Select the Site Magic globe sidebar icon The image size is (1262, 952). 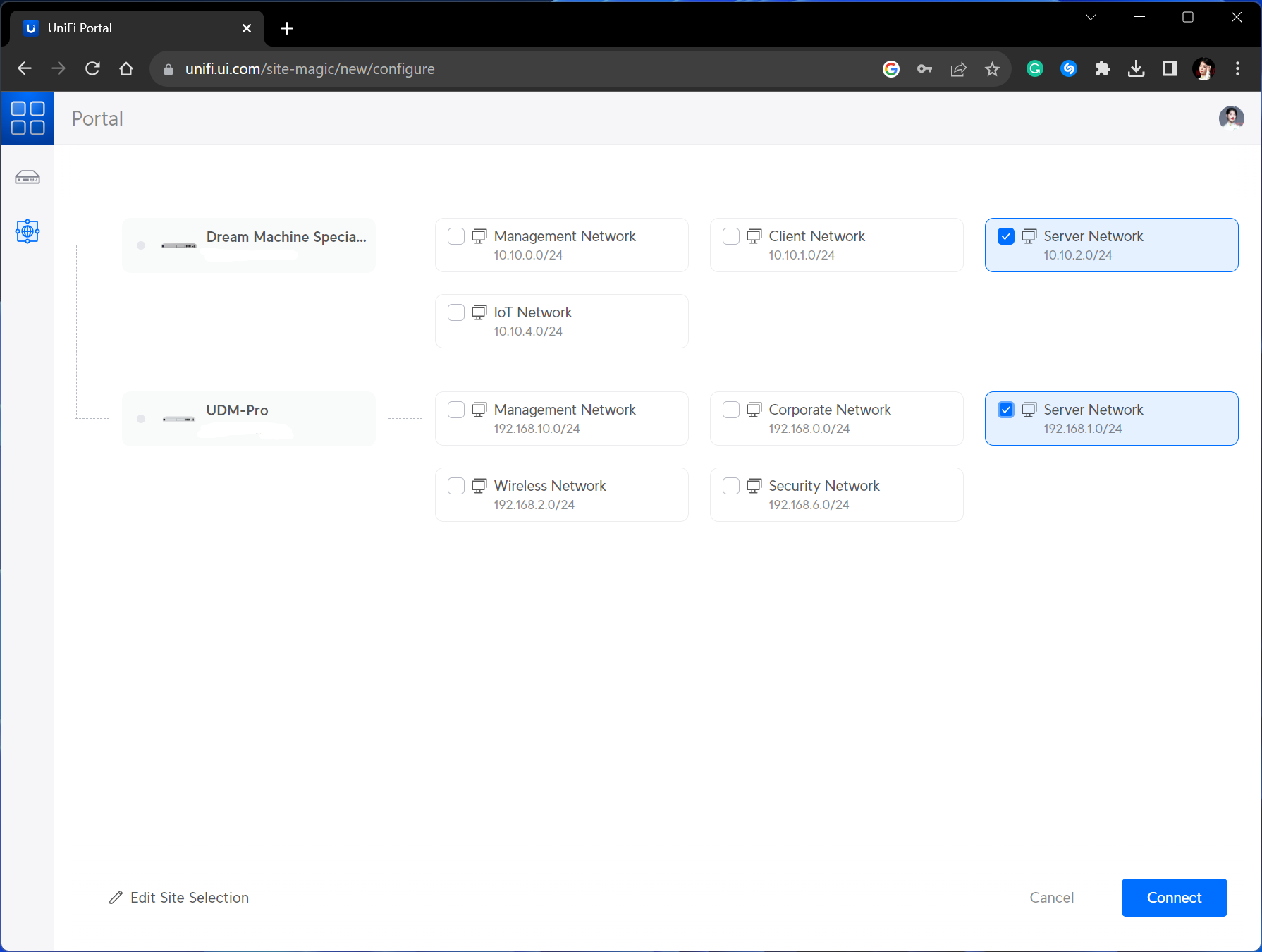tap(27, 231)
